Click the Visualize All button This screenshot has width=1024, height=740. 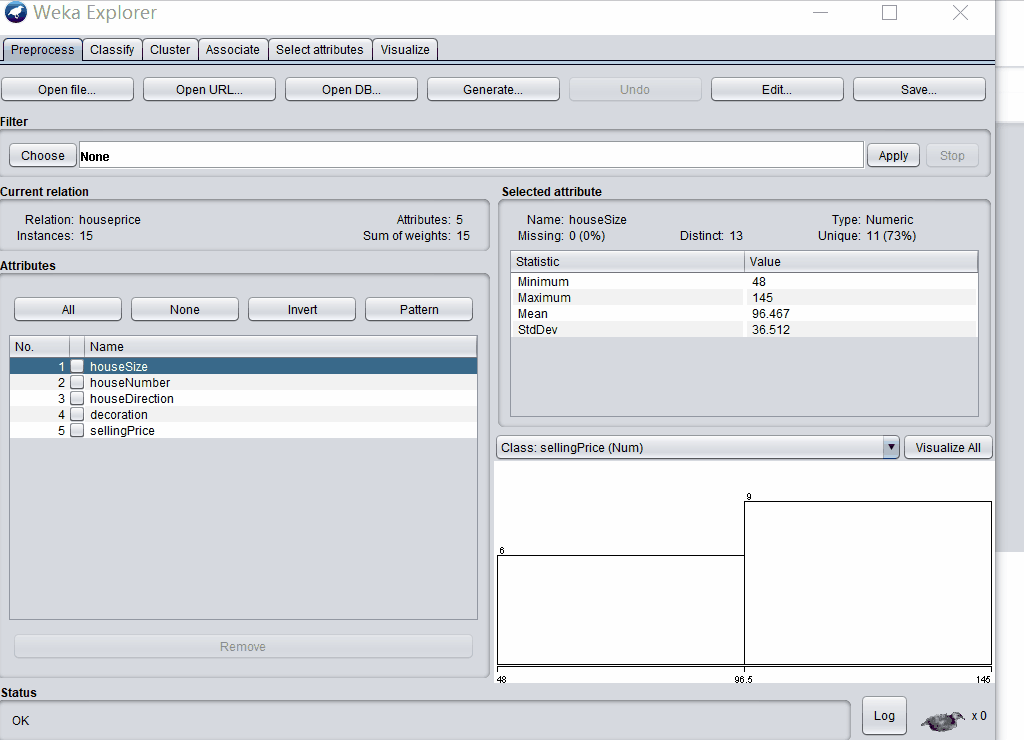[x=948, y=447]
